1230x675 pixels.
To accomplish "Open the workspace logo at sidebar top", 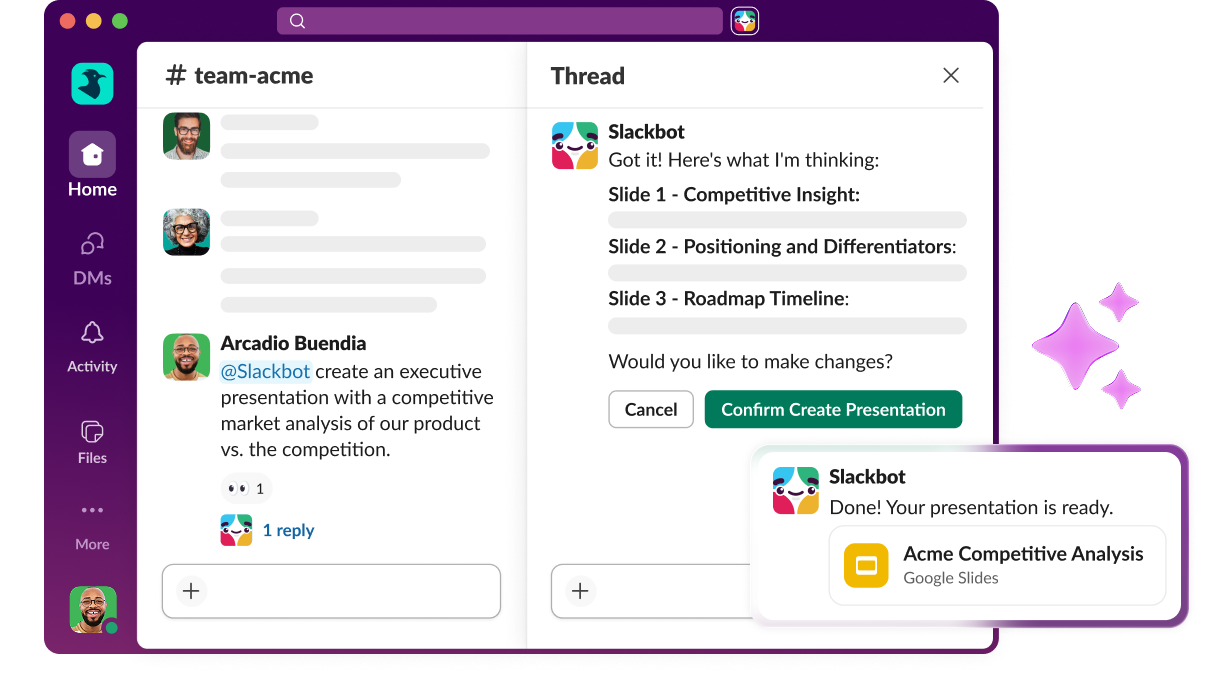I will point(92,84).
